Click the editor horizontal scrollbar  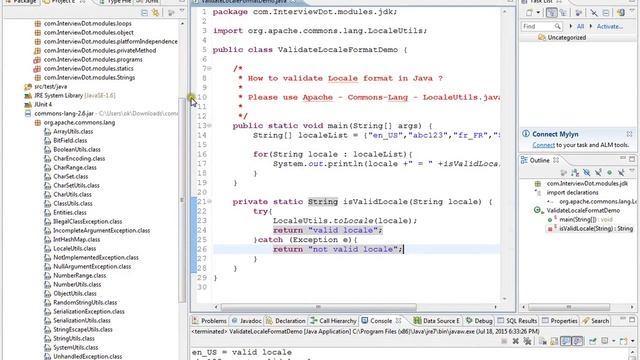(318, 307)
